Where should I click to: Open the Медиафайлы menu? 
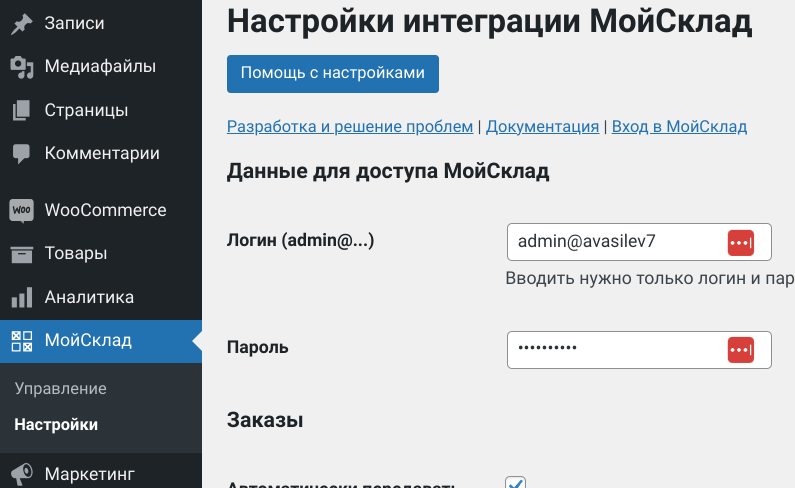(101, 66)
